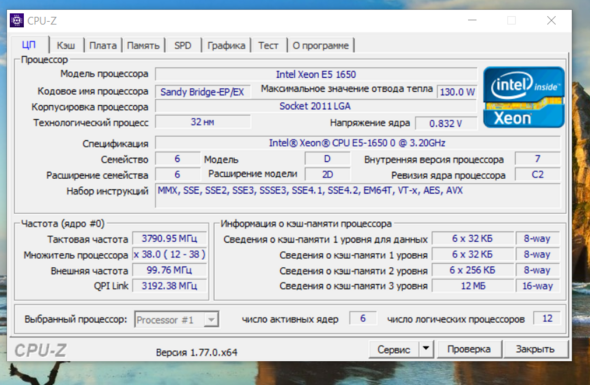Close the CPU-Z window with X

551,20
